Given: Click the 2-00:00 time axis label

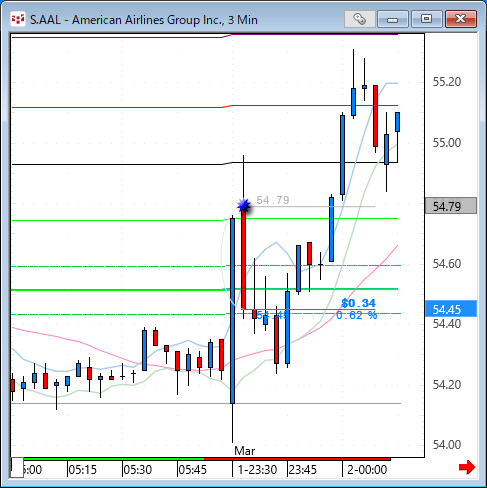Looking at the screenshot, I should tap(367, 470).
